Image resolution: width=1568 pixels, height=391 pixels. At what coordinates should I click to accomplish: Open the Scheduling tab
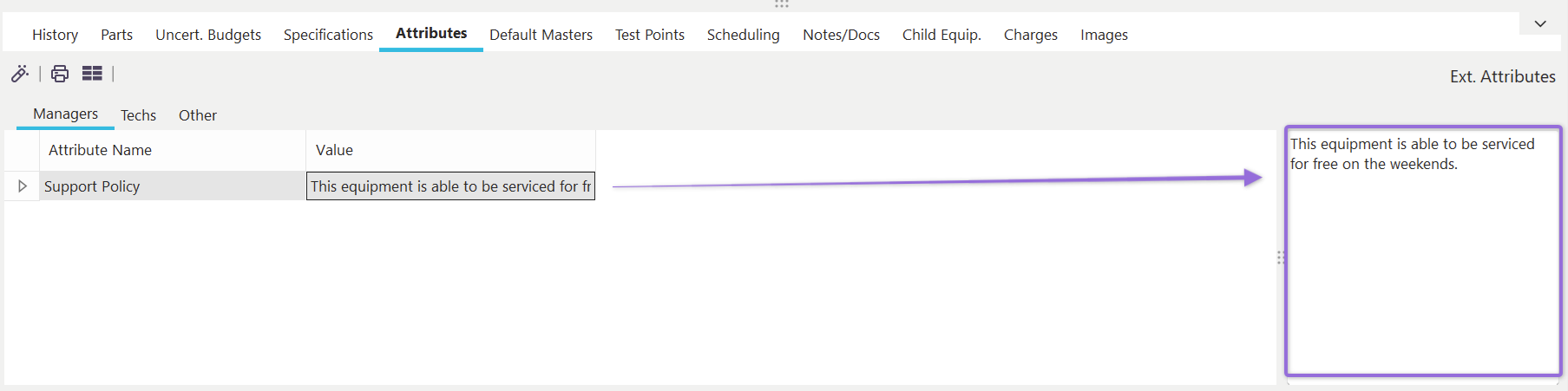(x=743, y=35)
